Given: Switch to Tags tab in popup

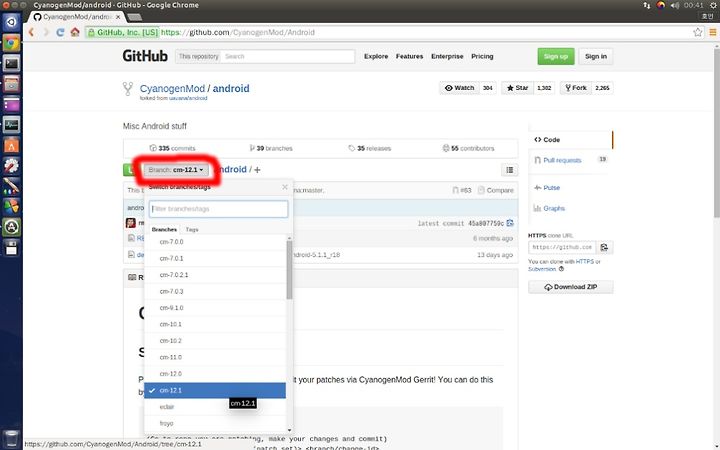Looking at the screenshot, I should click(192, 229).
